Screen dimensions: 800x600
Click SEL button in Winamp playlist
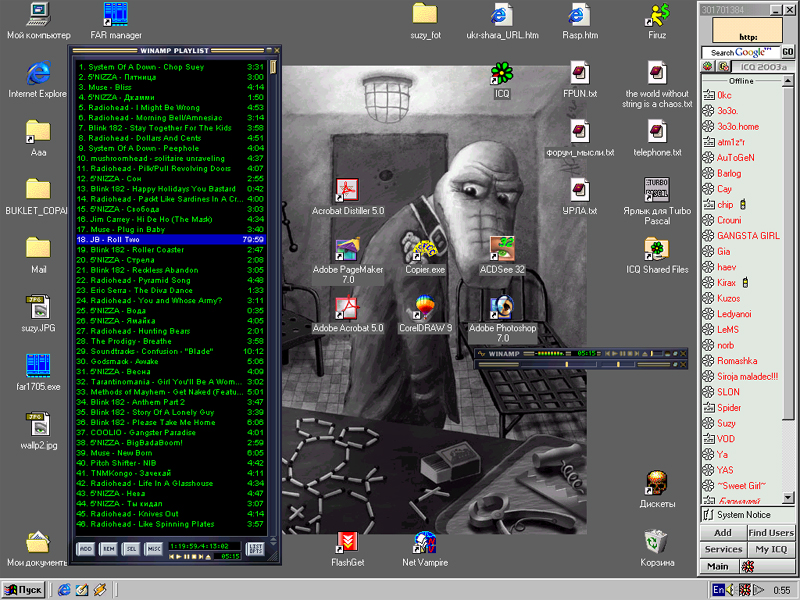(131, 549)
